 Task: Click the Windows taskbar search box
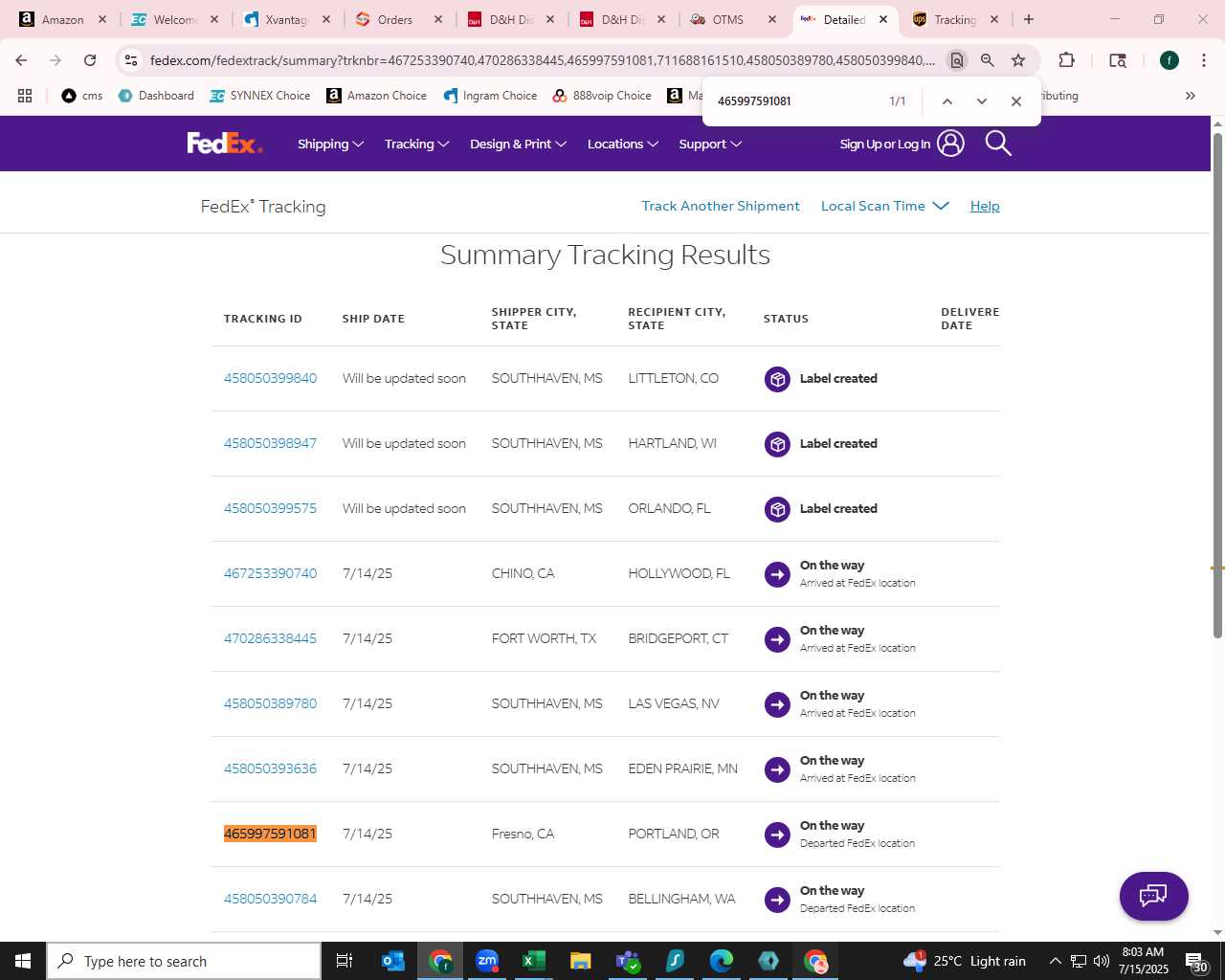coord(184,961)
